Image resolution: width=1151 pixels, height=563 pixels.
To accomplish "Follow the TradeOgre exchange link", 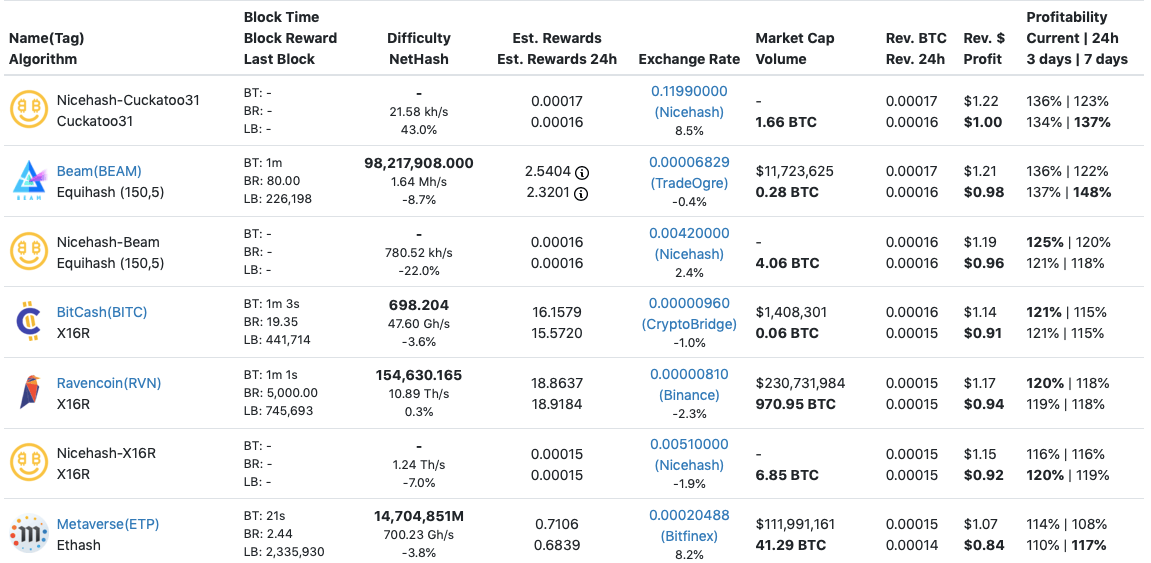I will point(689,183).
